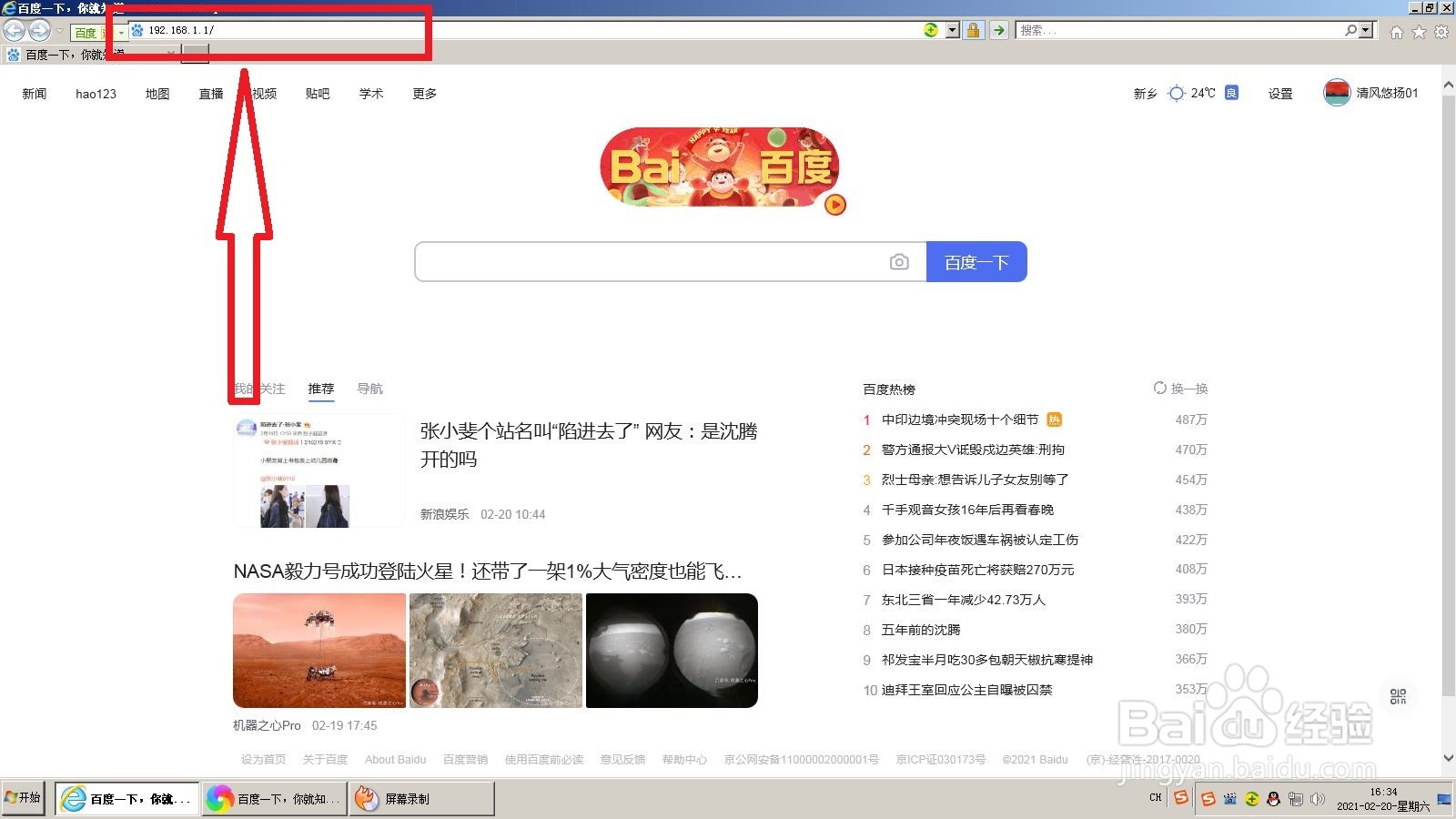Open hot item 东北三省一年减少42.73万人
This screenshot has height=819, width=1456.
[x=964, y=600]
